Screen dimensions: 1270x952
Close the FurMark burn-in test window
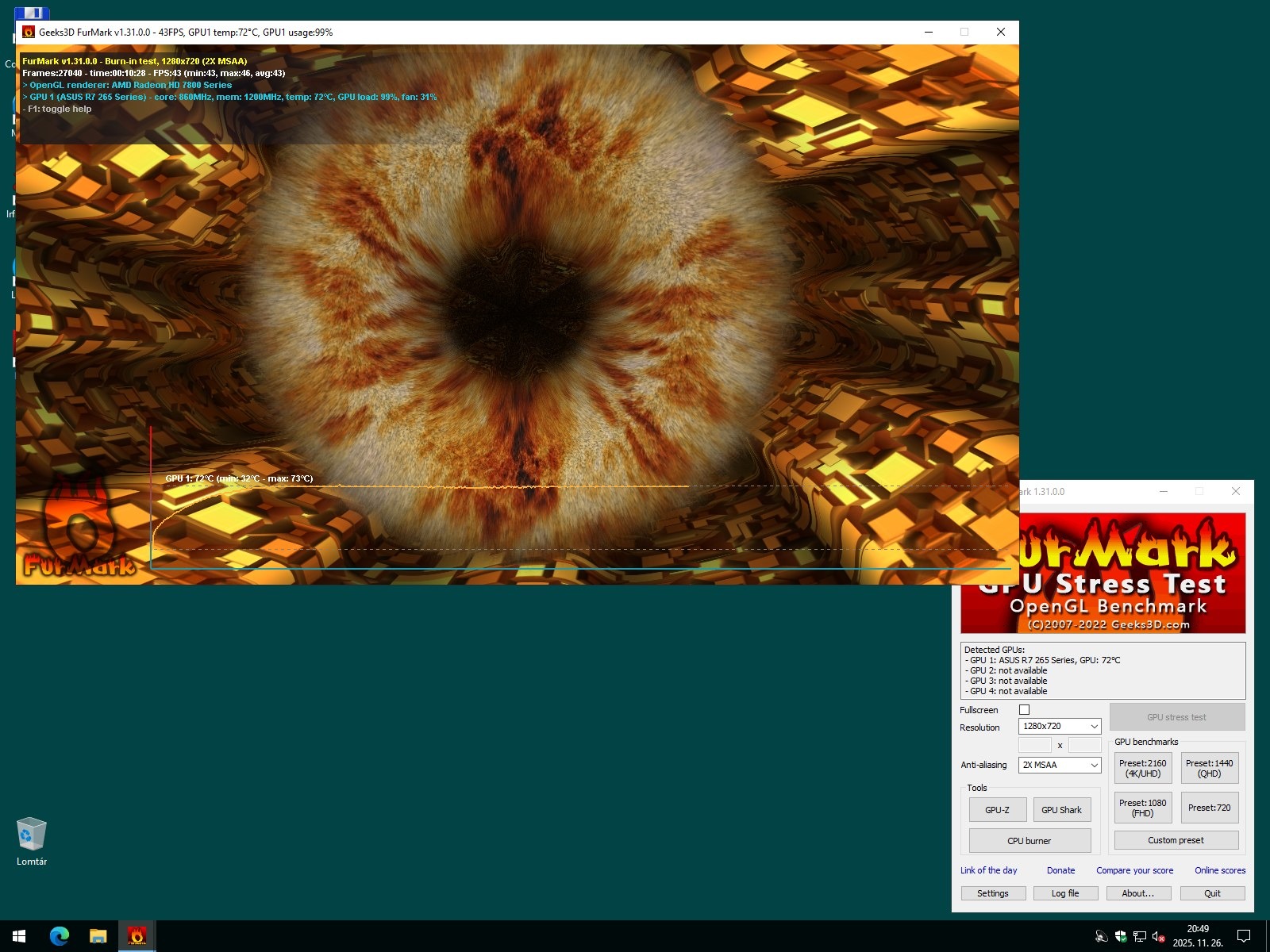pyautogui.click(x=1001, y=32)
